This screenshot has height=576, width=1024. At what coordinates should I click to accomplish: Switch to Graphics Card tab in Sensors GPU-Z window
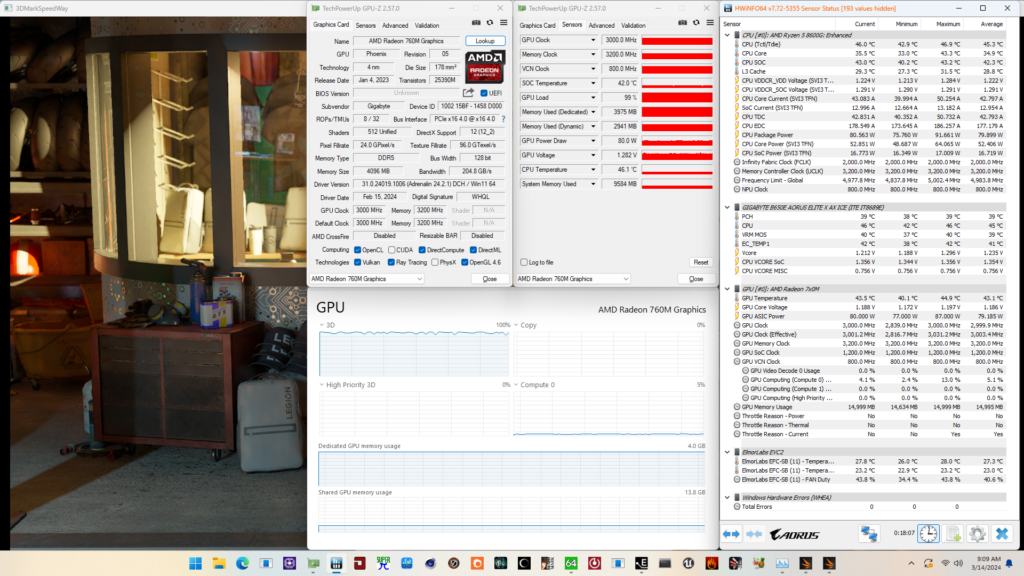[x=537, y=25]
